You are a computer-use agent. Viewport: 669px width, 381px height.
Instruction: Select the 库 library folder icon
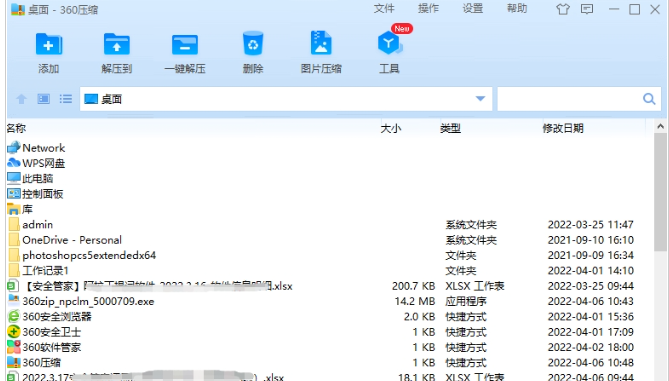[x=14, y=209]
